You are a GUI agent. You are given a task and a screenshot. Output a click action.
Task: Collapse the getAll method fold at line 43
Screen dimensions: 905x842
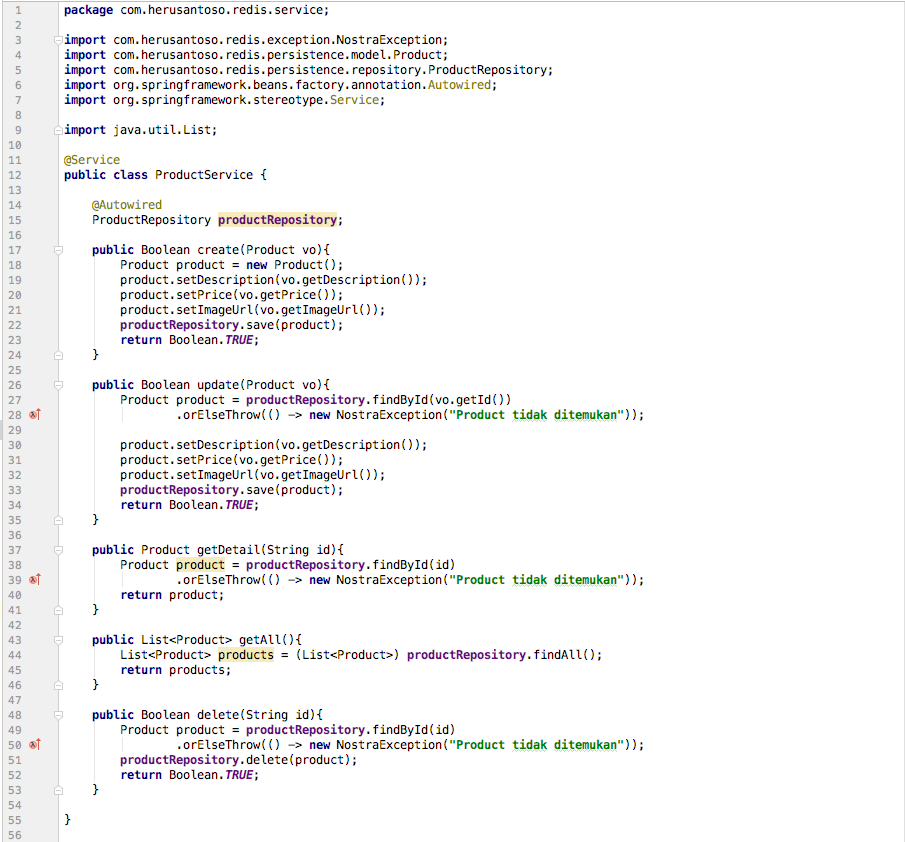point(58,639)
